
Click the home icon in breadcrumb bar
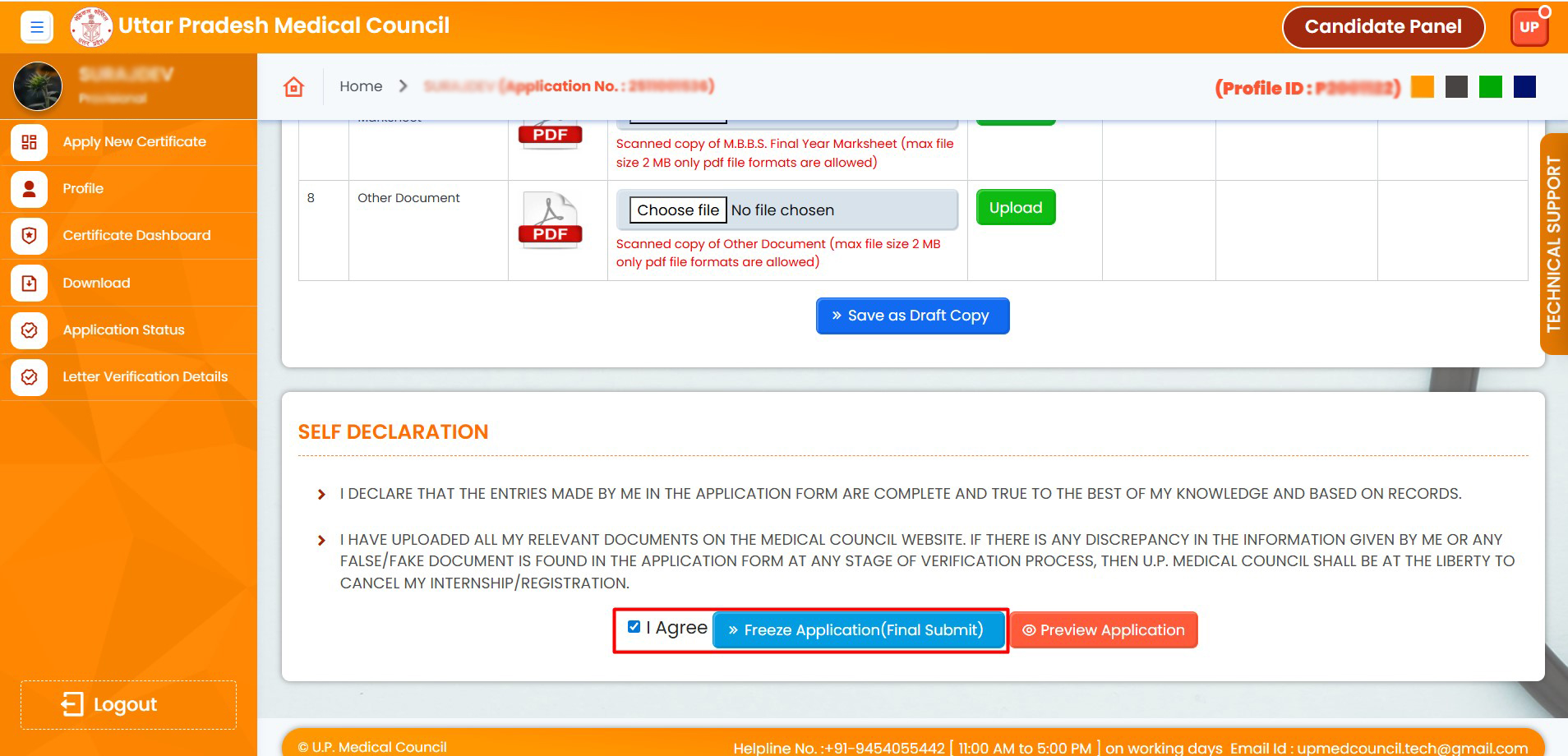click(x=294, y=87)
